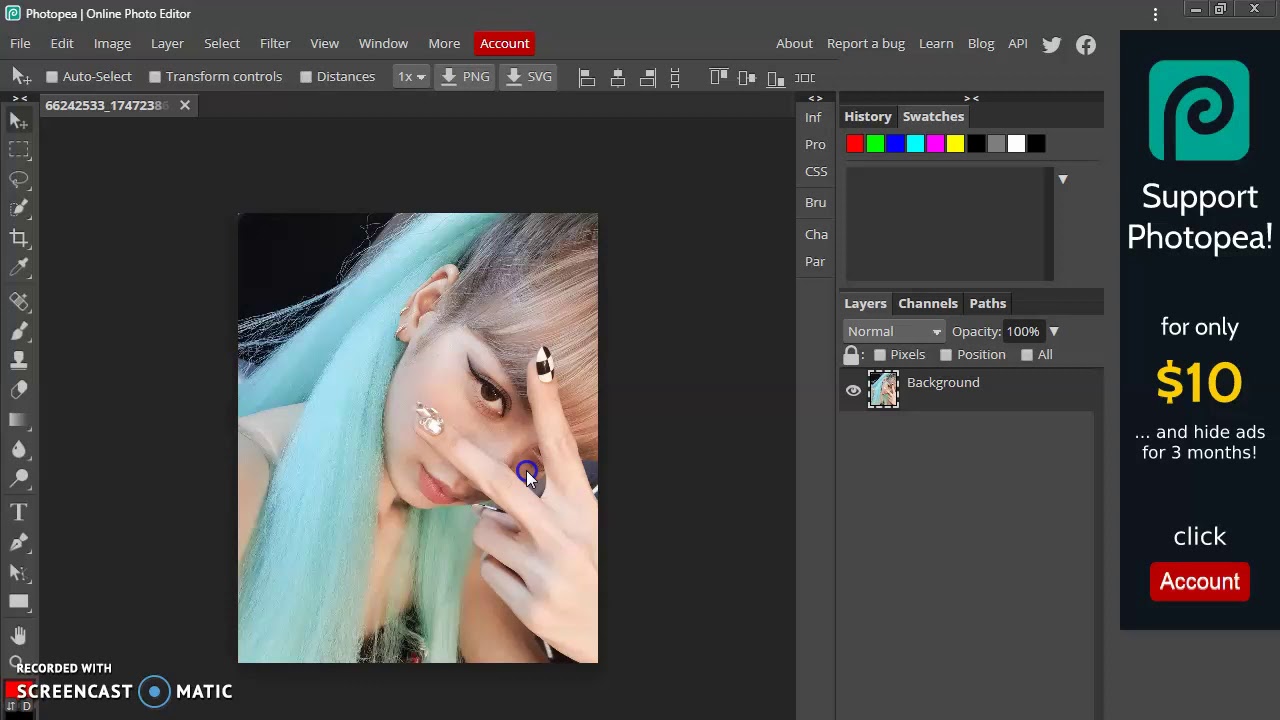1280x720 pixels.
Task: Select the Rectangle shape tool
Action: click(19, 601)
